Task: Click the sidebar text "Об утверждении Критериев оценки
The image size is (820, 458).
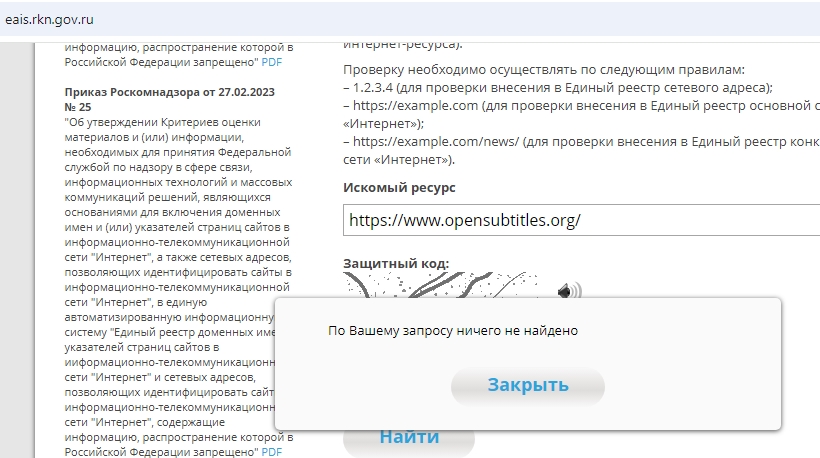Action: click(163, 122)
